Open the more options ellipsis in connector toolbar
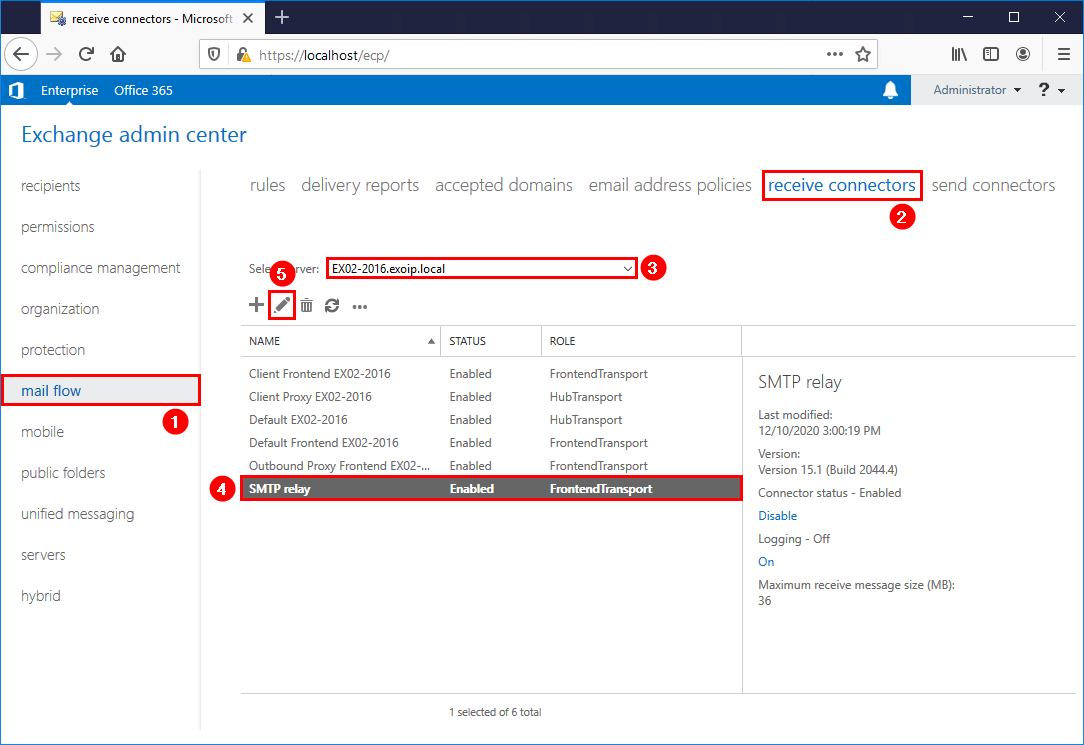Screen dimensions: 1084x745 (x=359, y=307)
